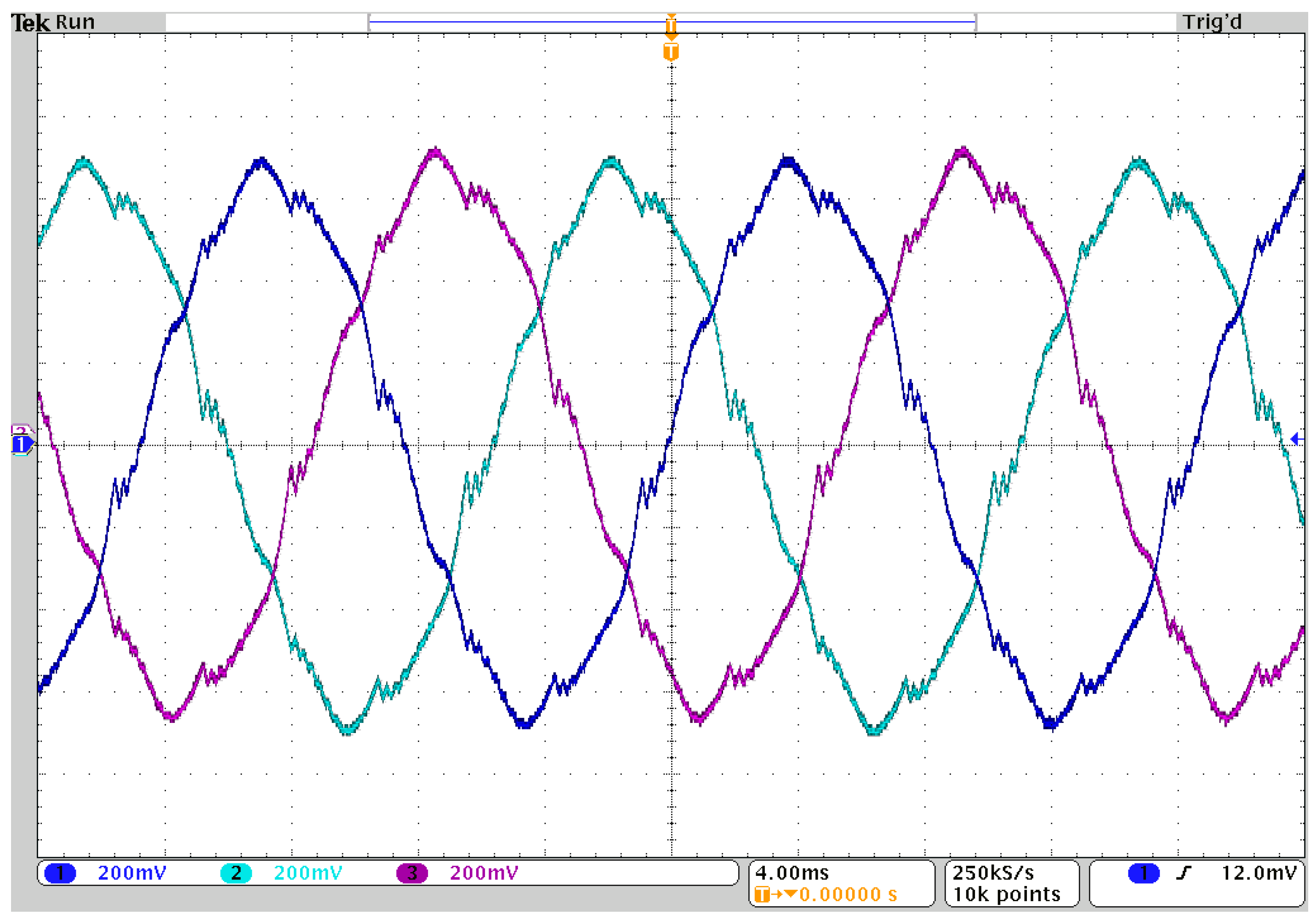Click the rising edge trigger slope icon

click(x=1183, y=873)
